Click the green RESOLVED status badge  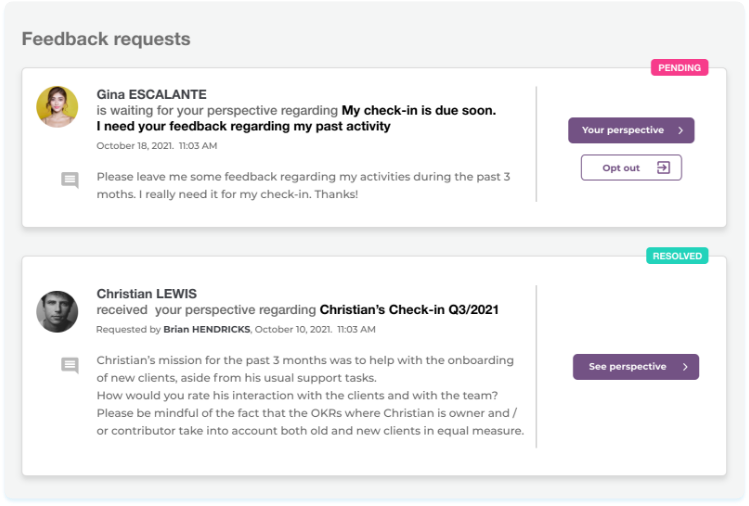(677, 256)
